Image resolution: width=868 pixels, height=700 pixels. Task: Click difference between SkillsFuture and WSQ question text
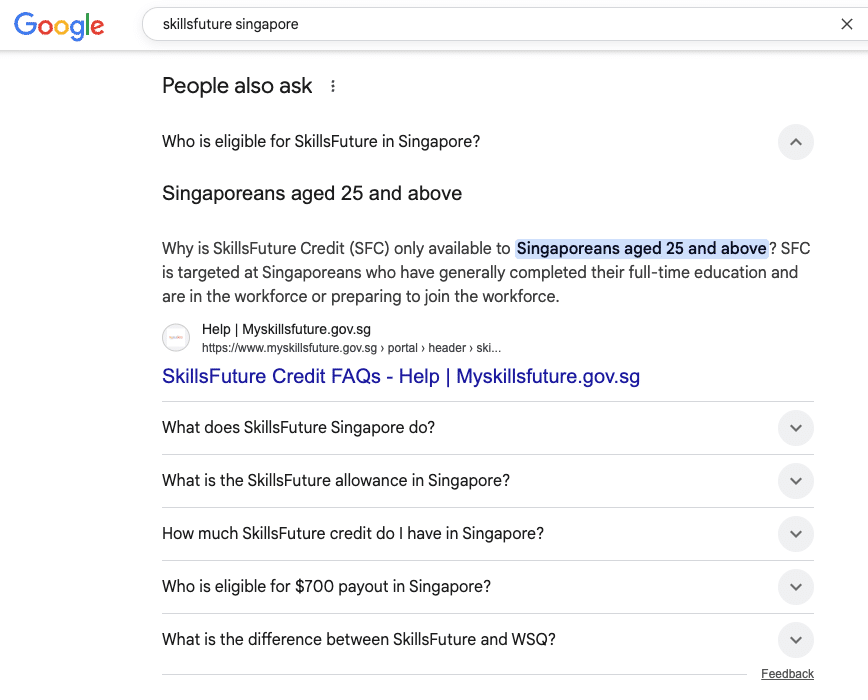[x=359, y=640]
